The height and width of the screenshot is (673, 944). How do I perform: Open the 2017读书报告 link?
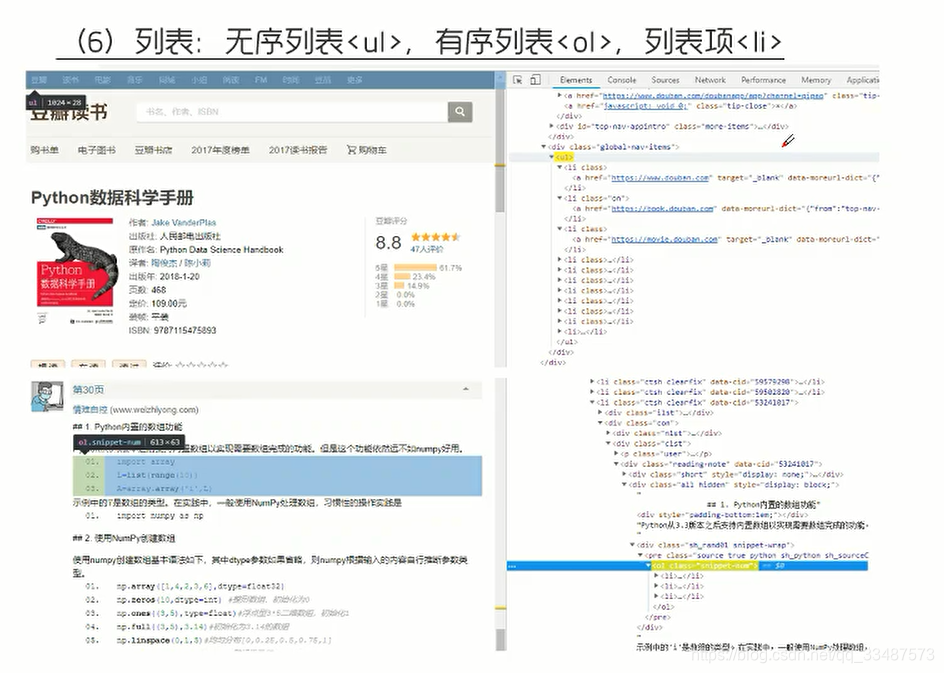pyautogui.click(x=298, y=150)
